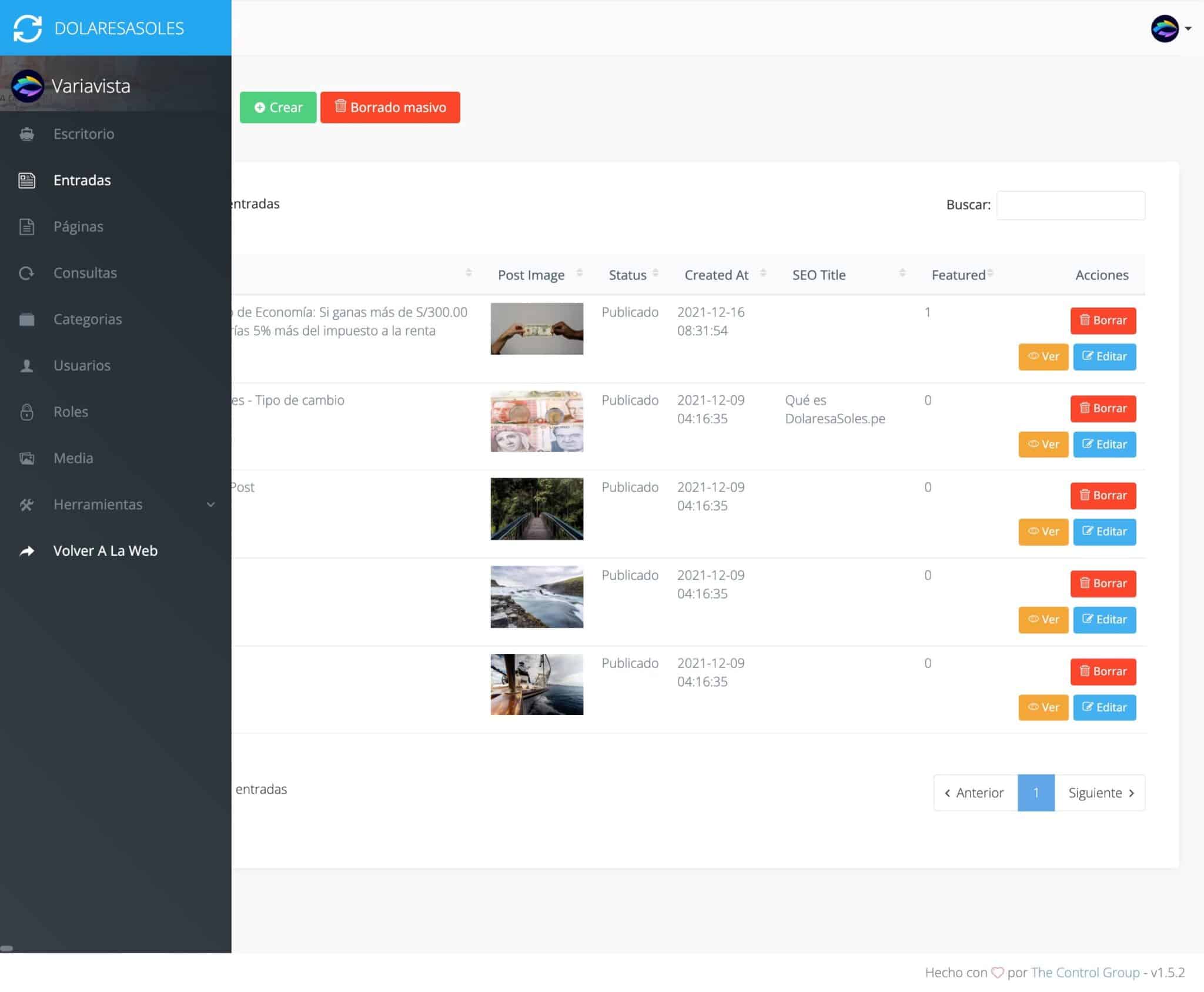The height and width of the screenshot is (992, 1204).
Task: Click Qué es DolaresaSoles.pe SEO title
Action: coord(835,410)
